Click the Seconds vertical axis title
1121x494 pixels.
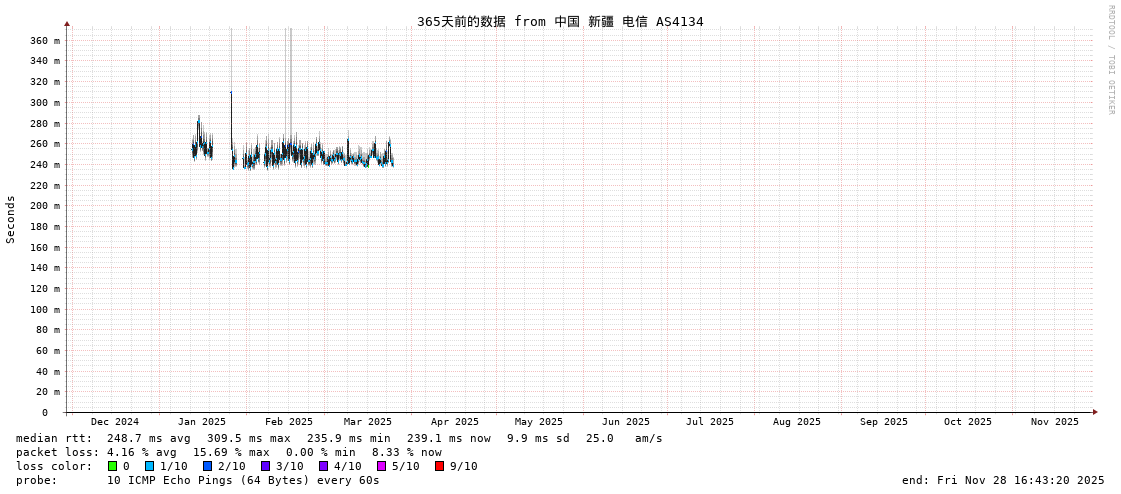pyautogui.click(x=11, y=219)
